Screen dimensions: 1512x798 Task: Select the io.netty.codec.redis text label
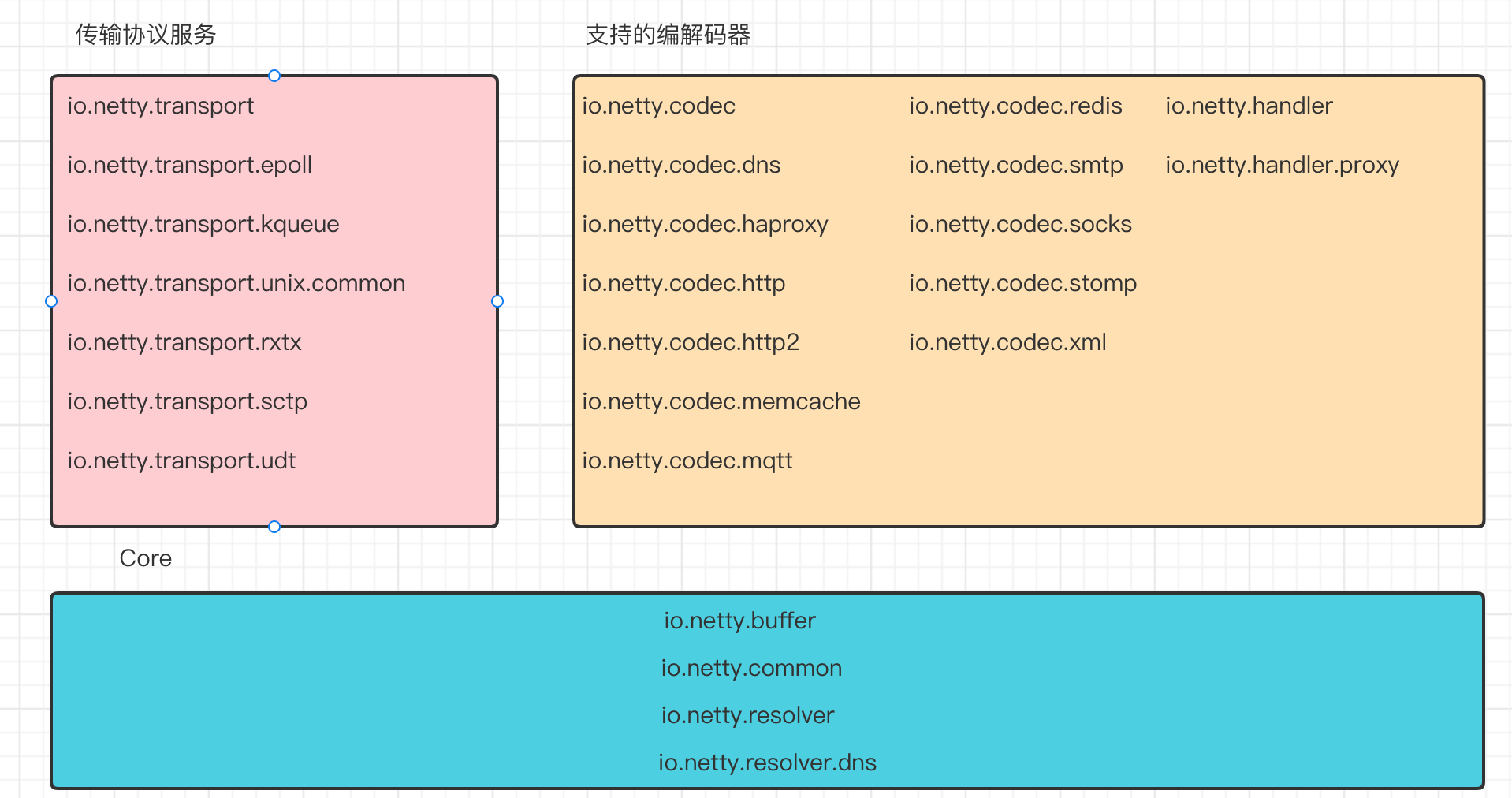[x=1015, y=106]
